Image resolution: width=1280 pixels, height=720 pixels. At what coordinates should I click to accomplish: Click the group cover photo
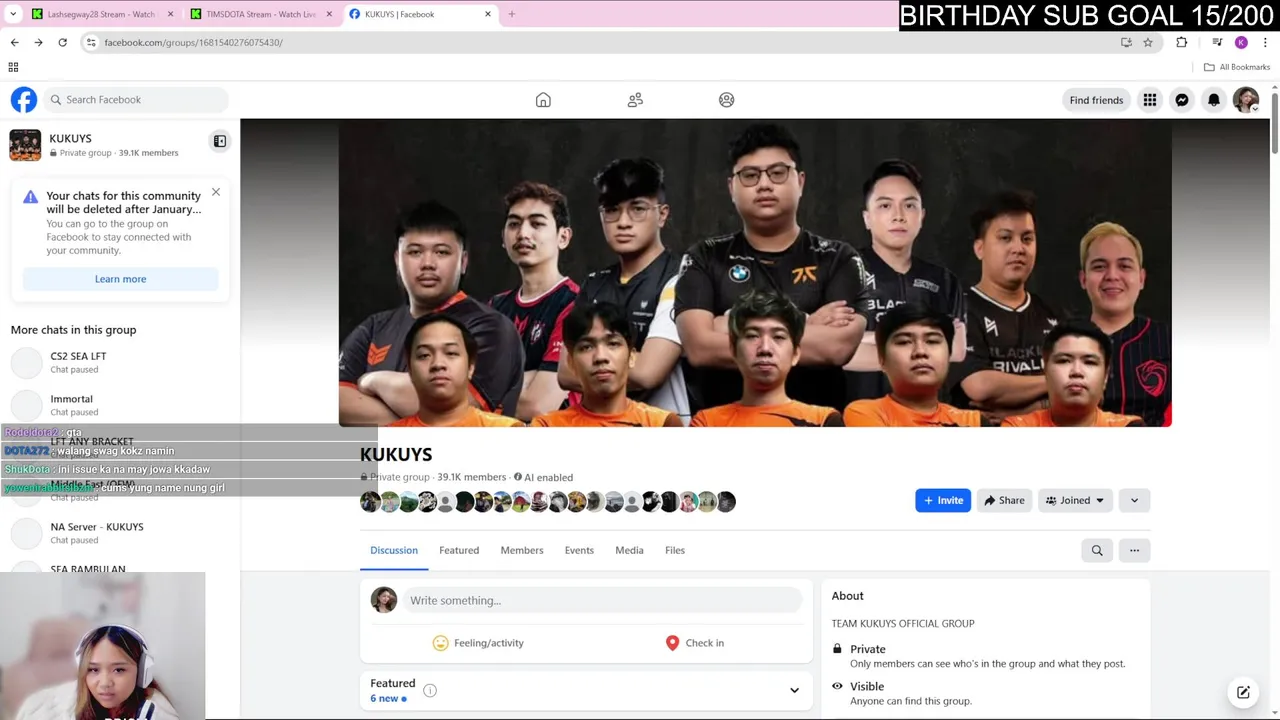(x=755, y=273)
